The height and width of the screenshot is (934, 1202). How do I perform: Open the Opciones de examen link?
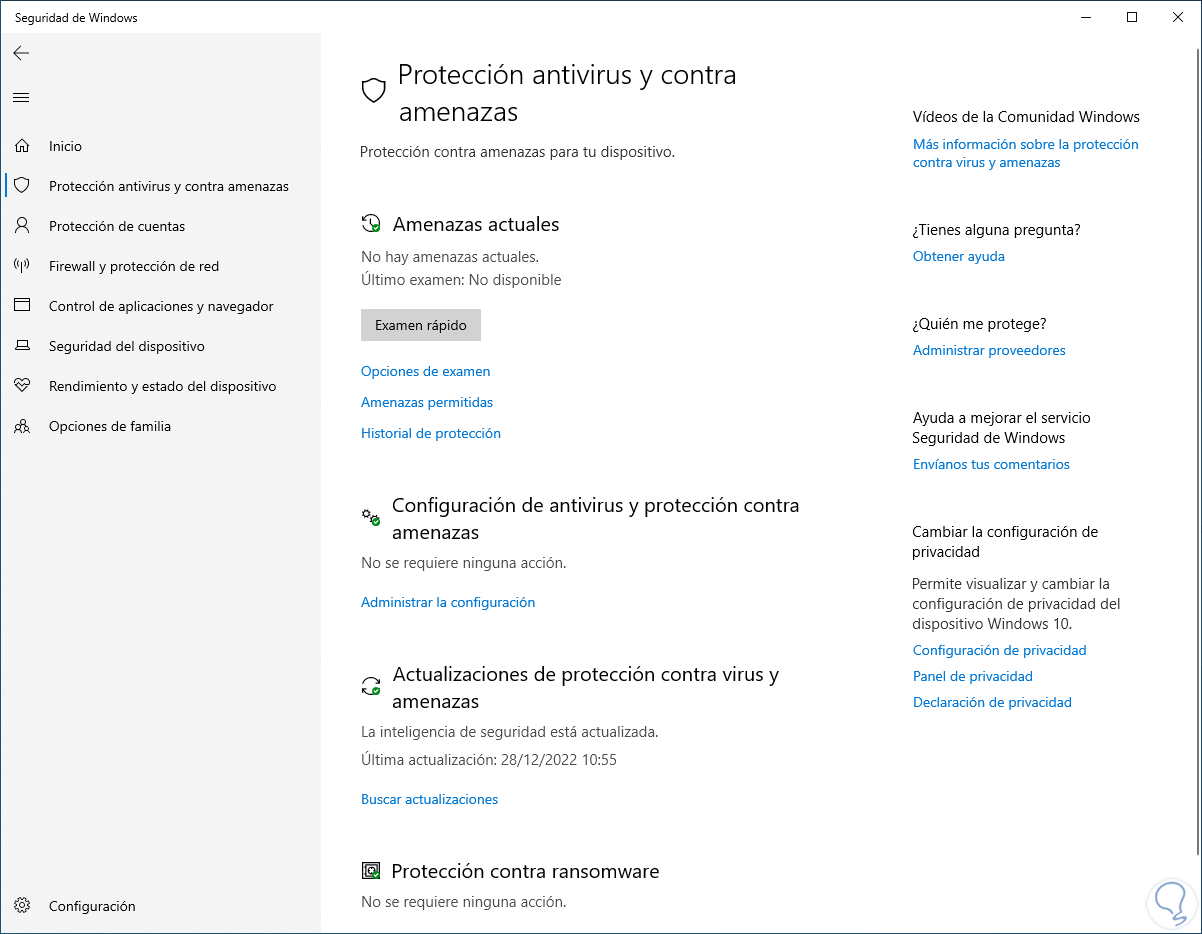pos(425,371)
